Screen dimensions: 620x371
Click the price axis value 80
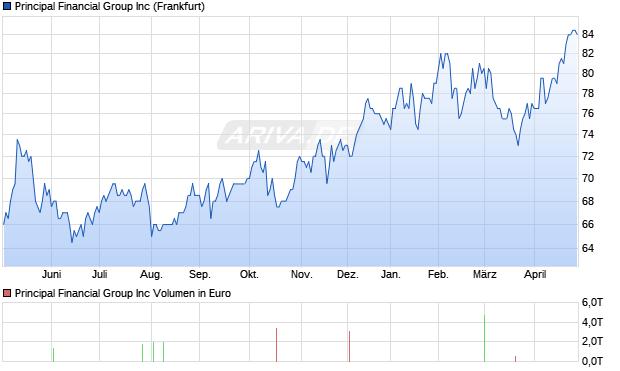click(588, 73)
